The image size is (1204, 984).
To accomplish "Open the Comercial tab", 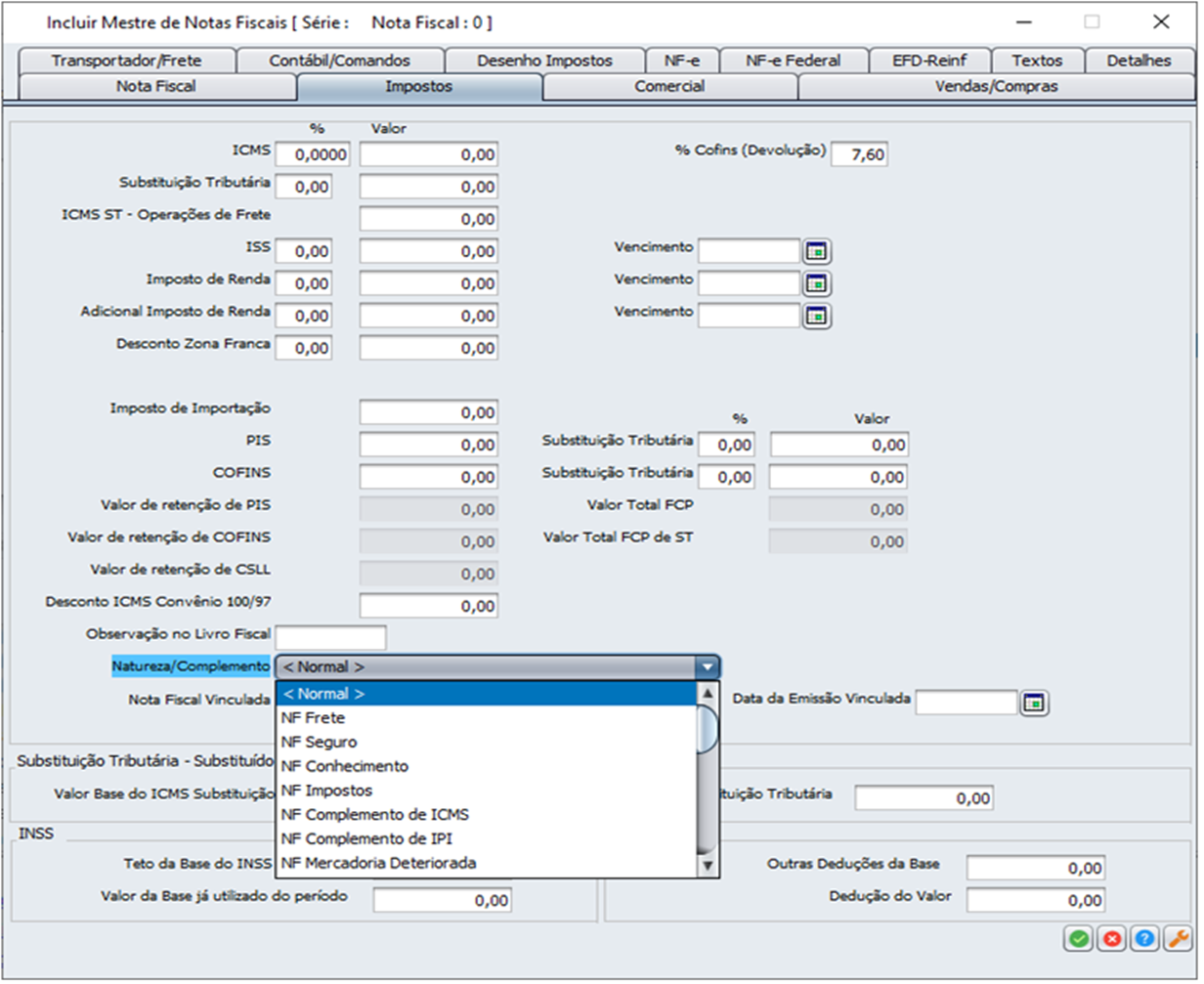I will point(669,86).
